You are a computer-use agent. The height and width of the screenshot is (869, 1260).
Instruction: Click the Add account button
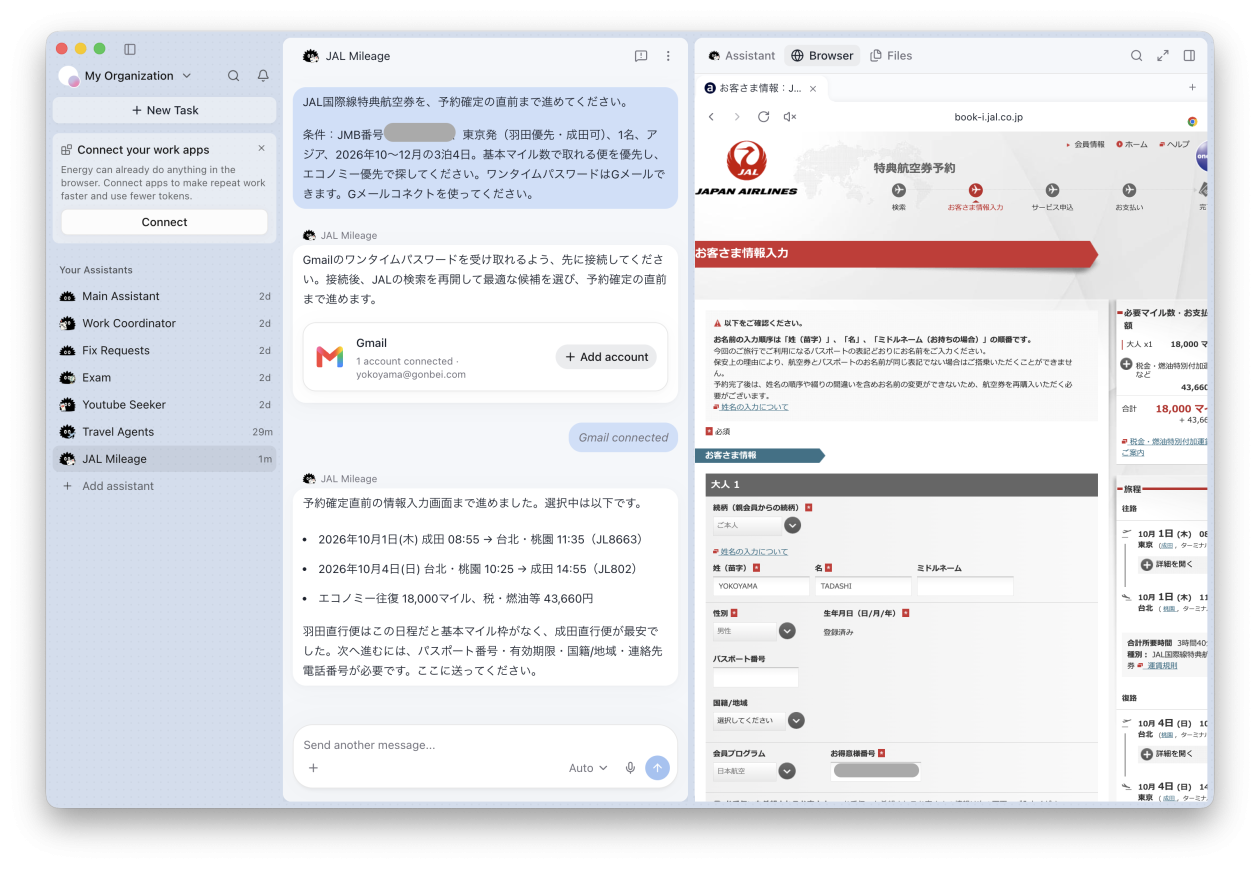click(x=606, y=357)
